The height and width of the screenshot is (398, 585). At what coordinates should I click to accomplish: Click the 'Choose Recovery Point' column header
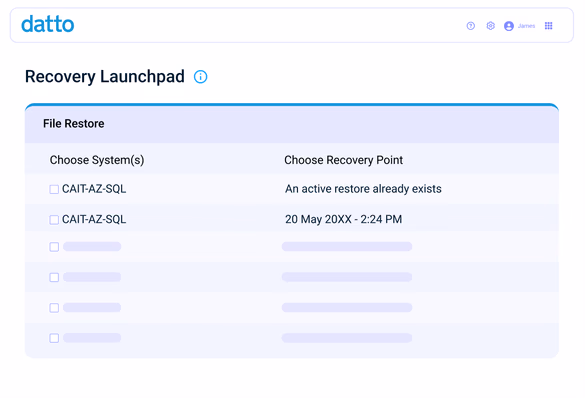(x=344, y=160)
